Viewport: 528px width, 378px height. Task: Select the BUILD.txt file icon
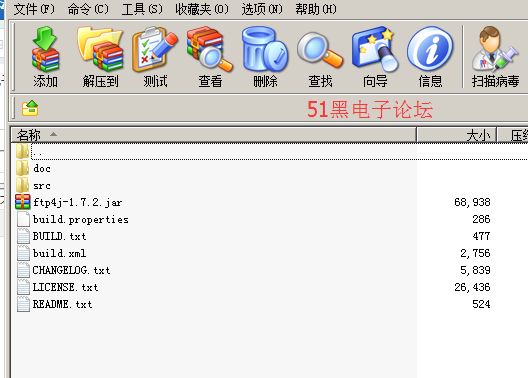tap(23, 236)
